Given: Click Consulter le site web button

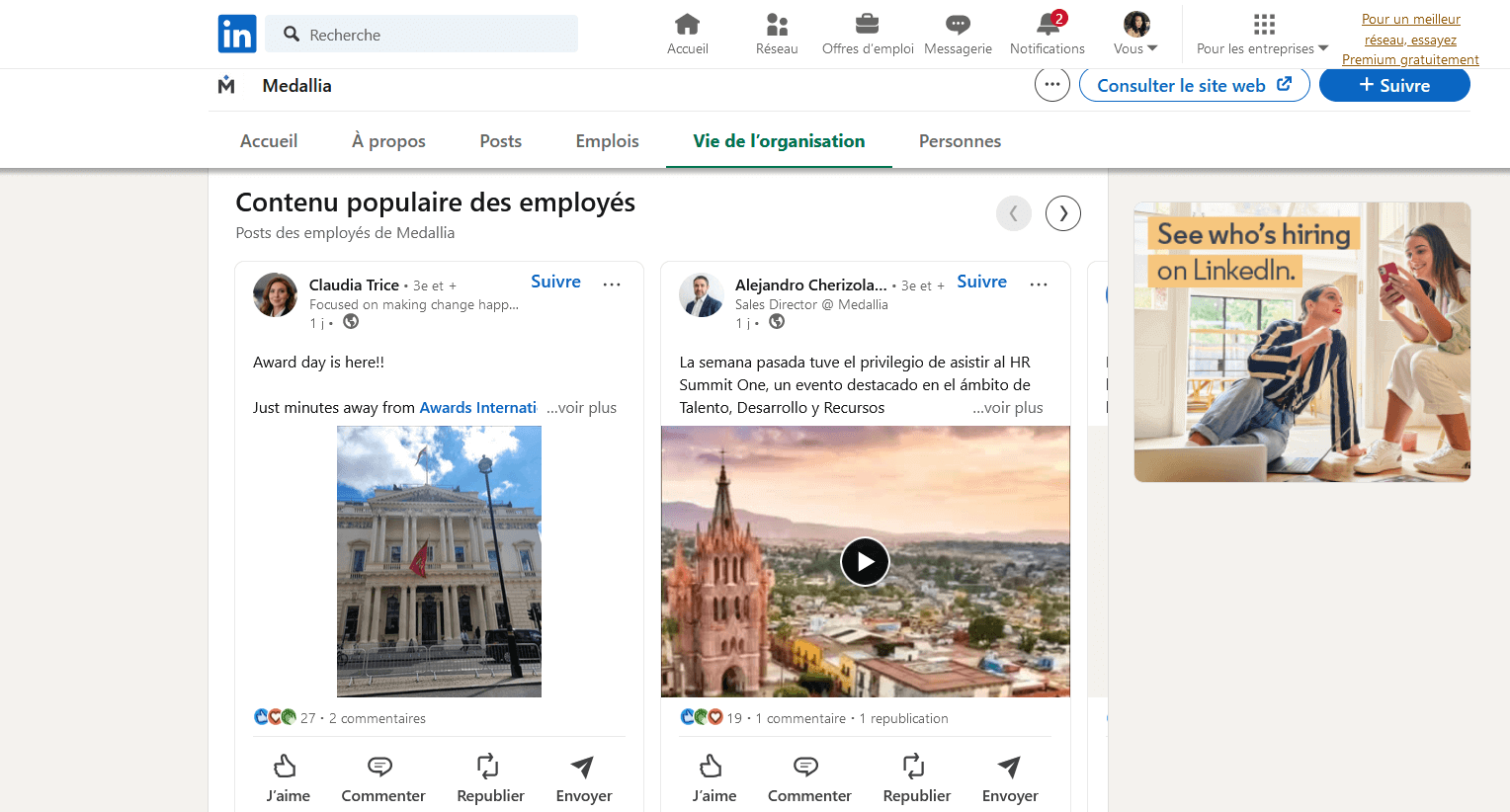Looking at the screenshot, I should 1195,85.
